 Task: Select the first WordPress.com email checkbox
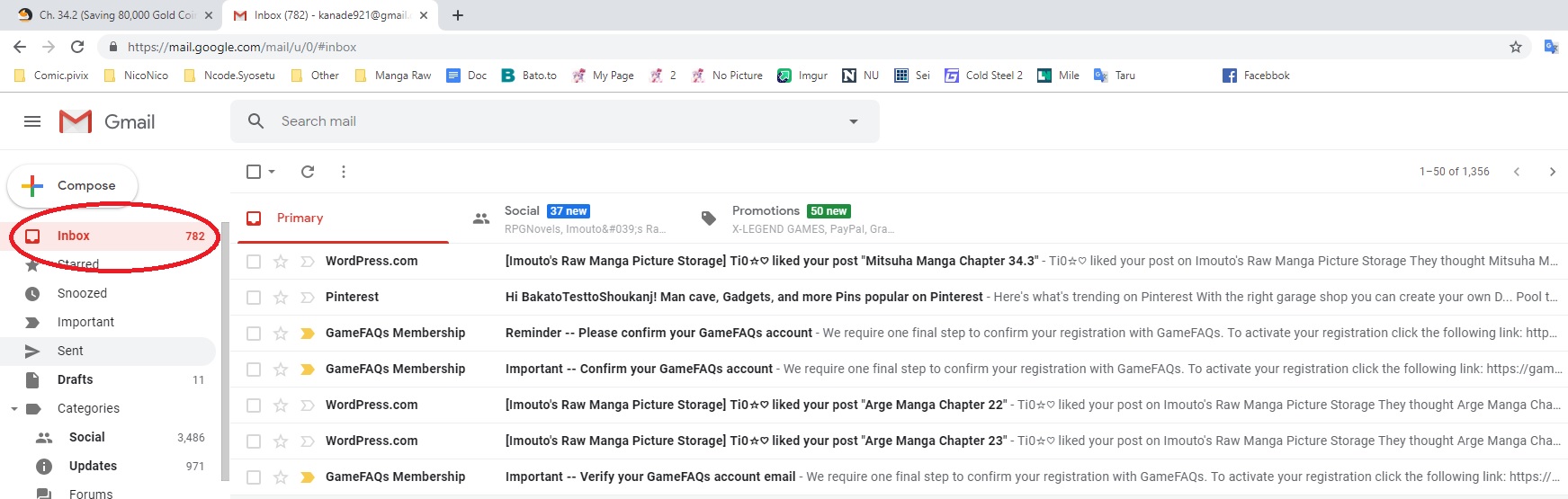tap(254, 262)
